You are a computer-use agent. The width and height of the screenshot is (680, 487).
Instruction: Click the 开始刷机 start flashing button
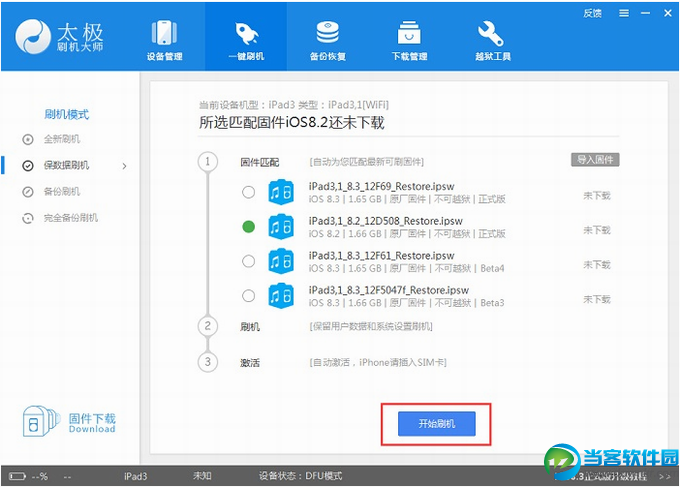coord(437,424)
